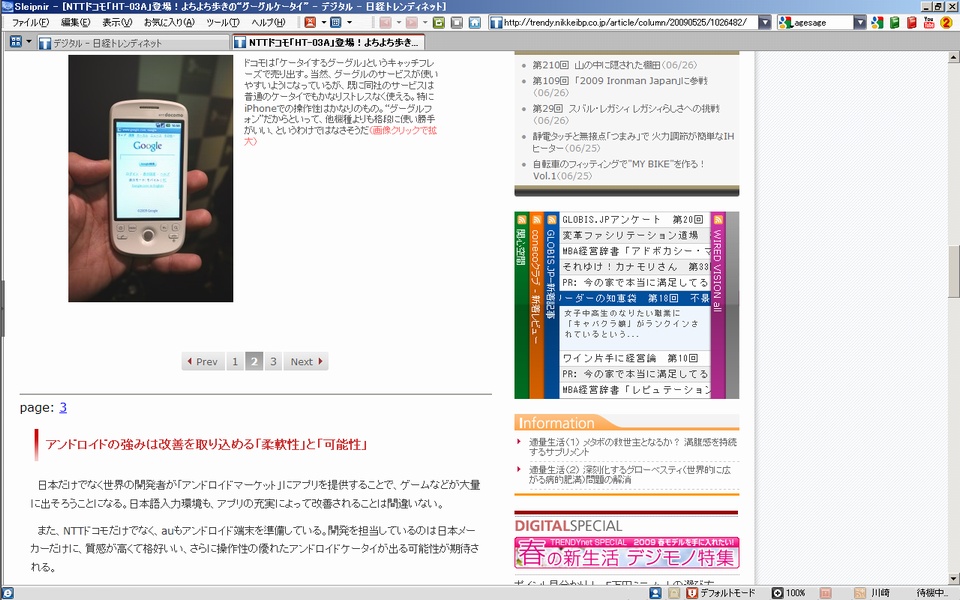960x600 pixels.
Task: Go to home page via house icon
Action: click(474, 23)
